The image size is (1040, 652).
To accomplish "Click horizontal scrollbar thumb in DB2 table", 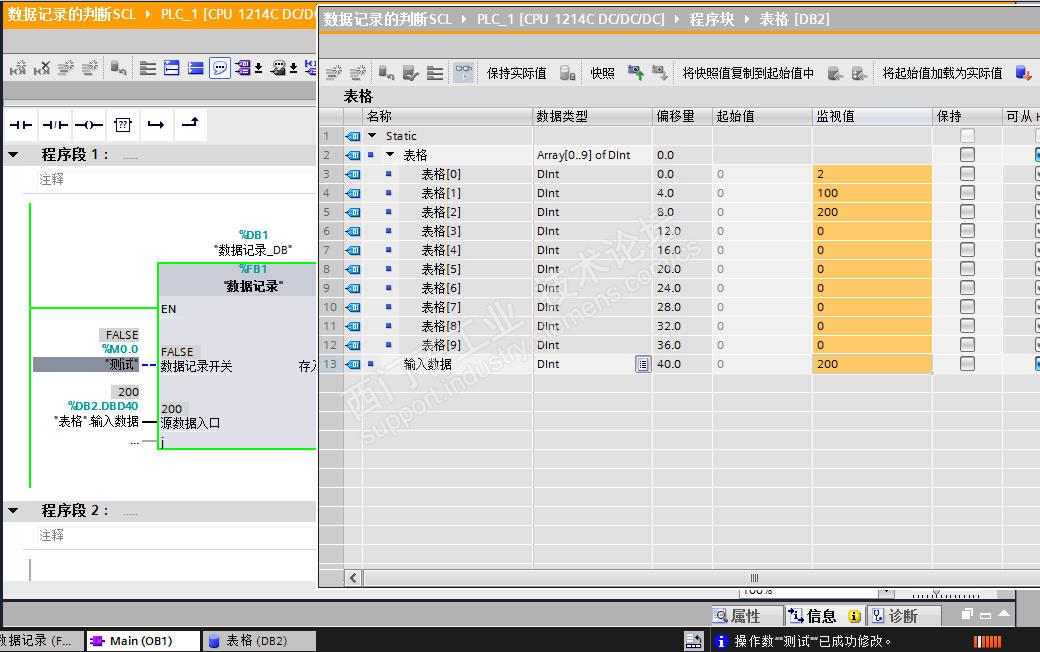I will coord(754,578).
